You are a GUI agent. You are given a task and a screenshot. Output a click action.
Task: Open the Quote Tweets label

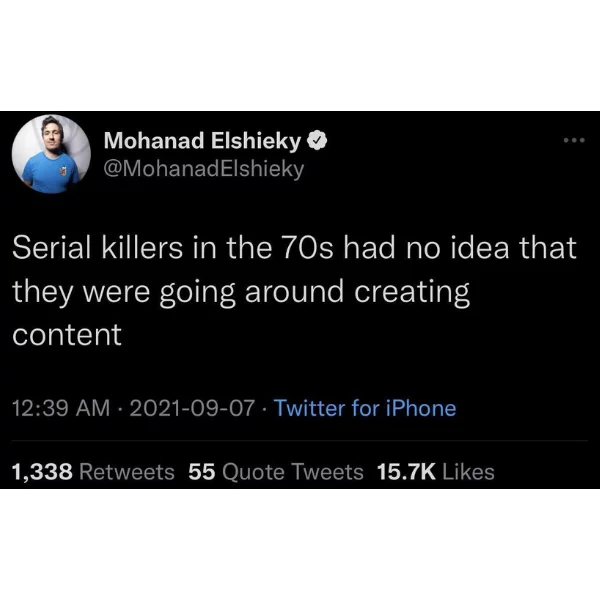click(293, 471)
